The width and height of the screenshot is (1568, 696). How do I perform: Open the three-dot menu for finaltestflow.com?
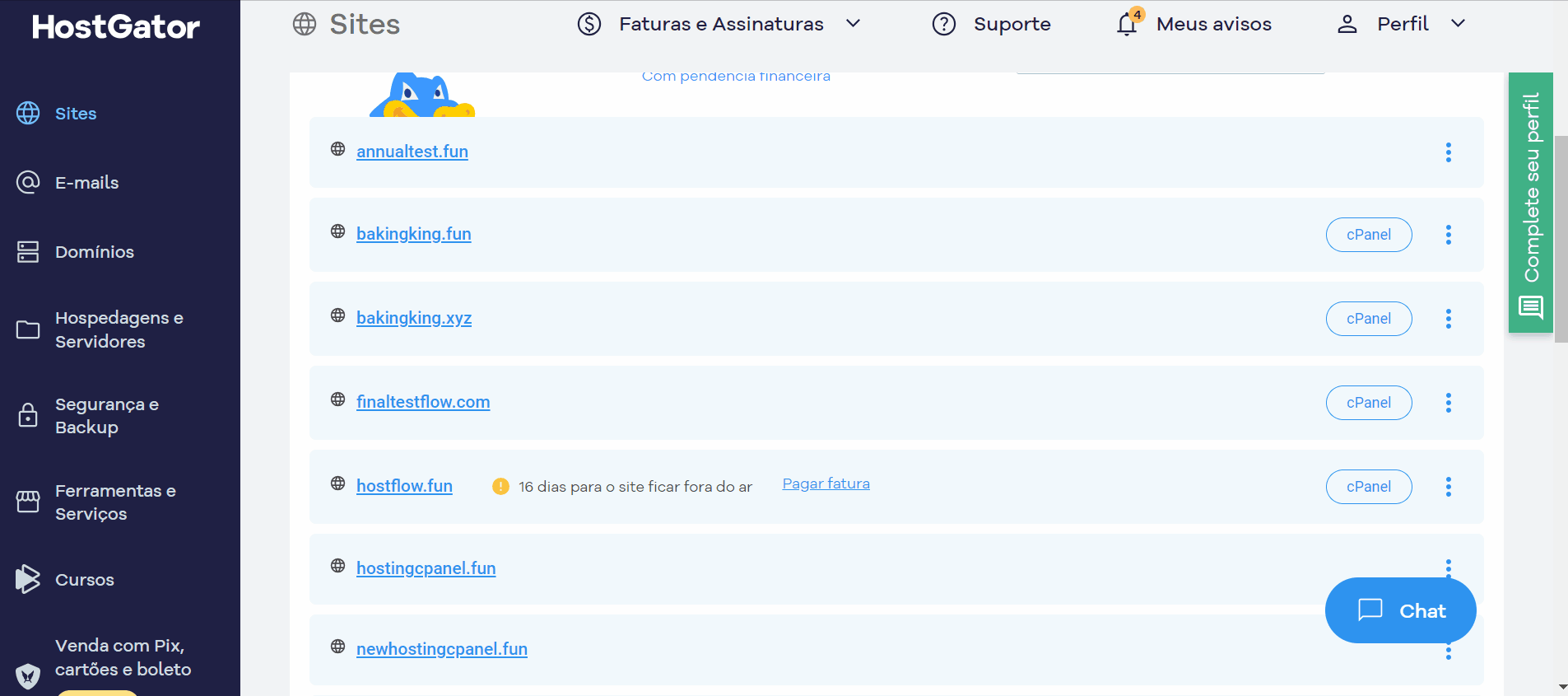1449,403
